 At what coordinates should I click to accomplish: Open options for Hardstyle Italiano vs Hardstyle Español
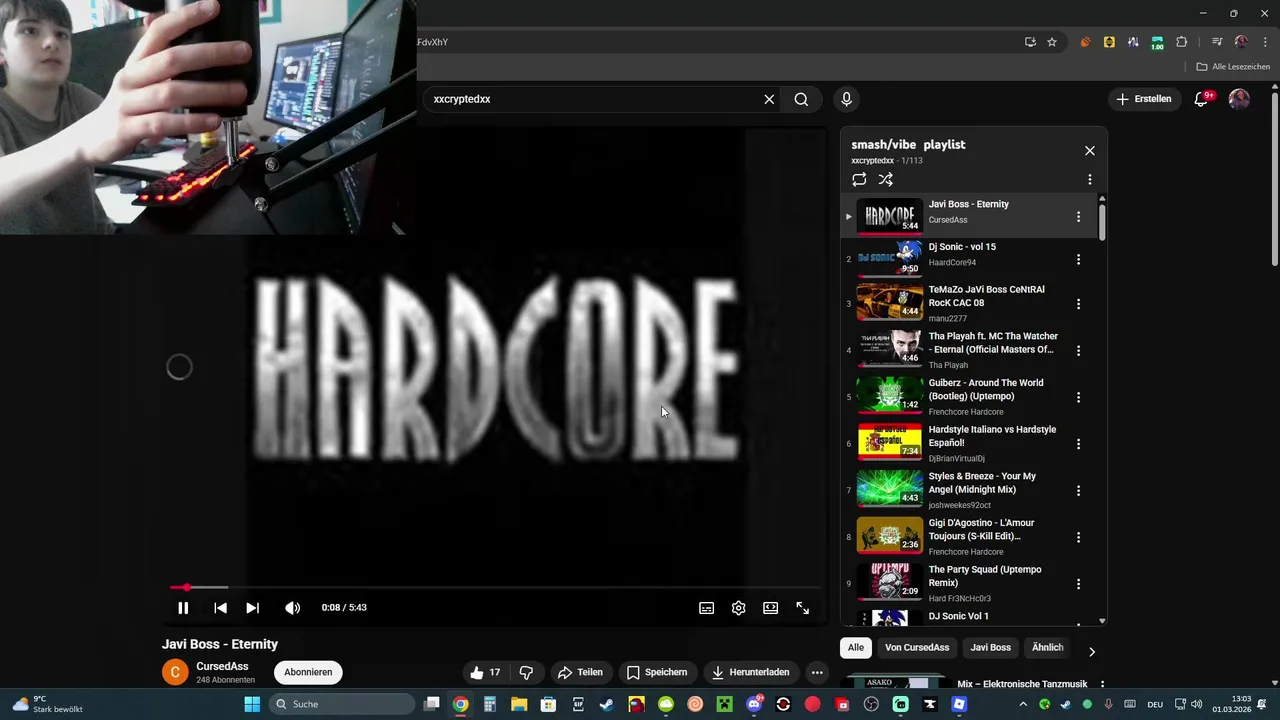pos(1078,444)
